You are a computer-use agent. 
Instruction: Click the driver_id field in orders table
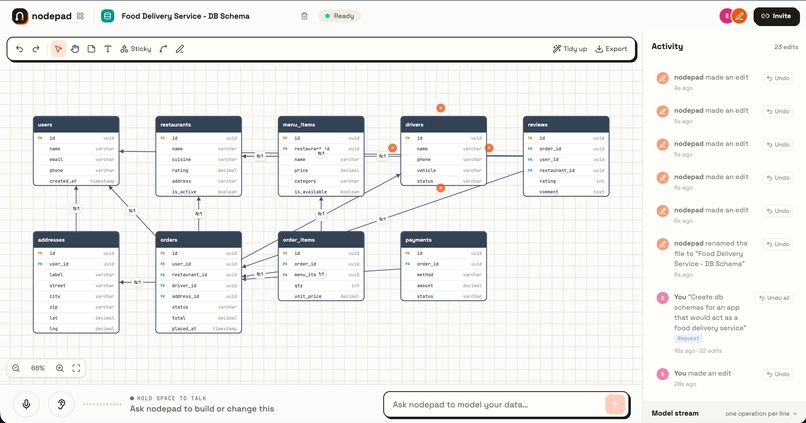coord(198,285)
